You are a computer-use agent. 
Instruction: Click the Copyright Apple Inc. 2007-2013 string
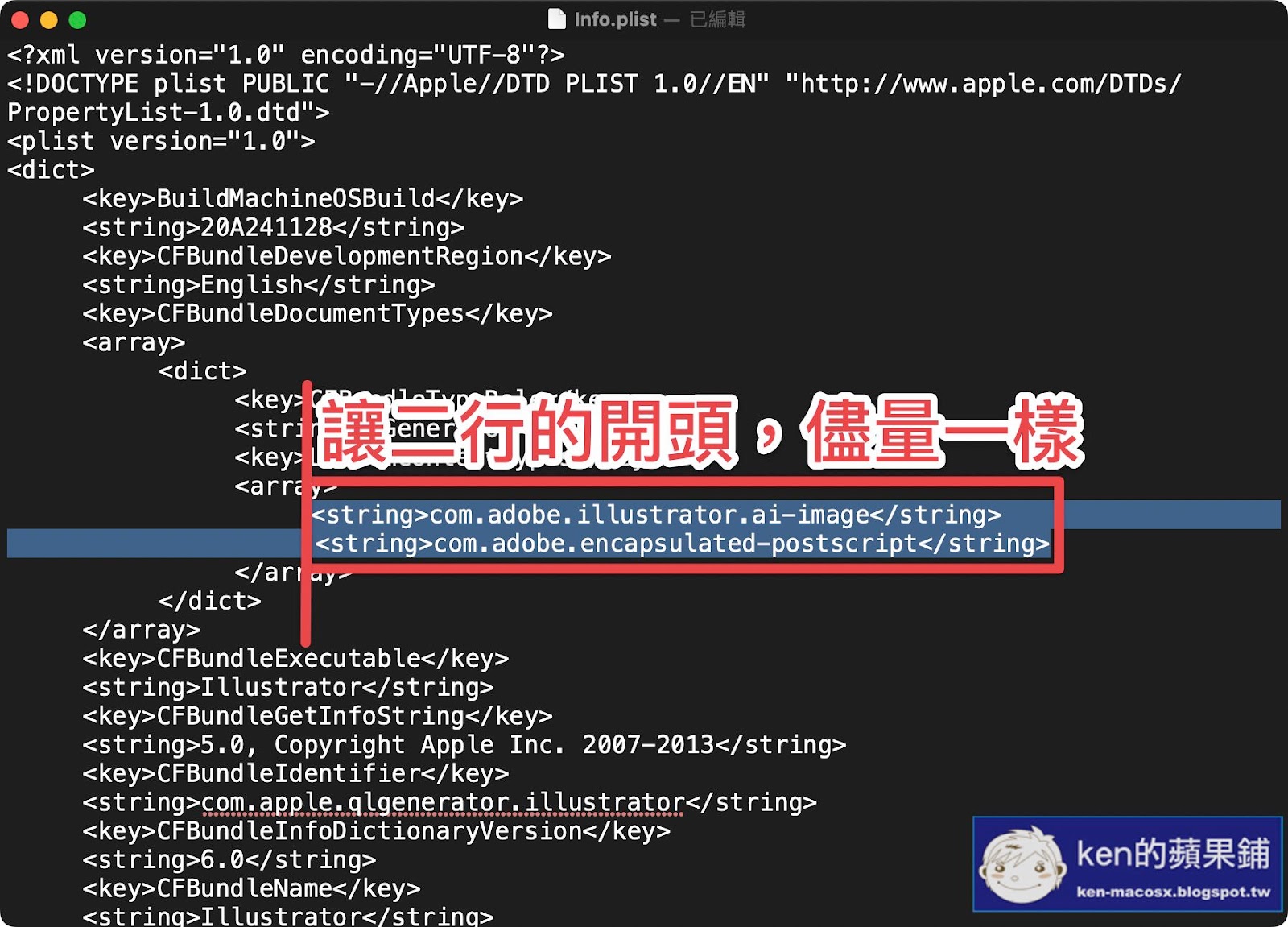tap(464, 745)
